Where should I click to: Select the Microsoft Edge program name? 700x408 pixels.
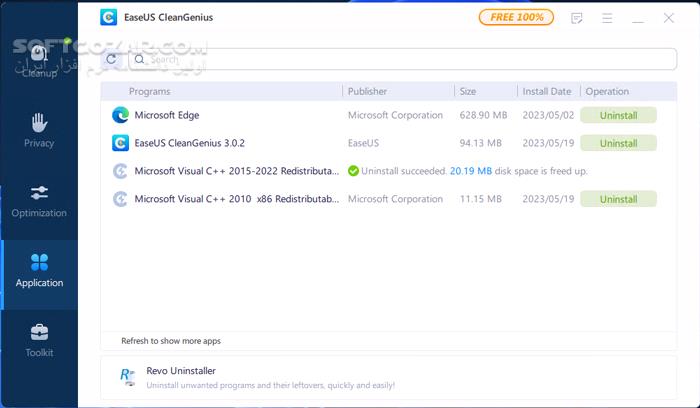tap(167, 115)
